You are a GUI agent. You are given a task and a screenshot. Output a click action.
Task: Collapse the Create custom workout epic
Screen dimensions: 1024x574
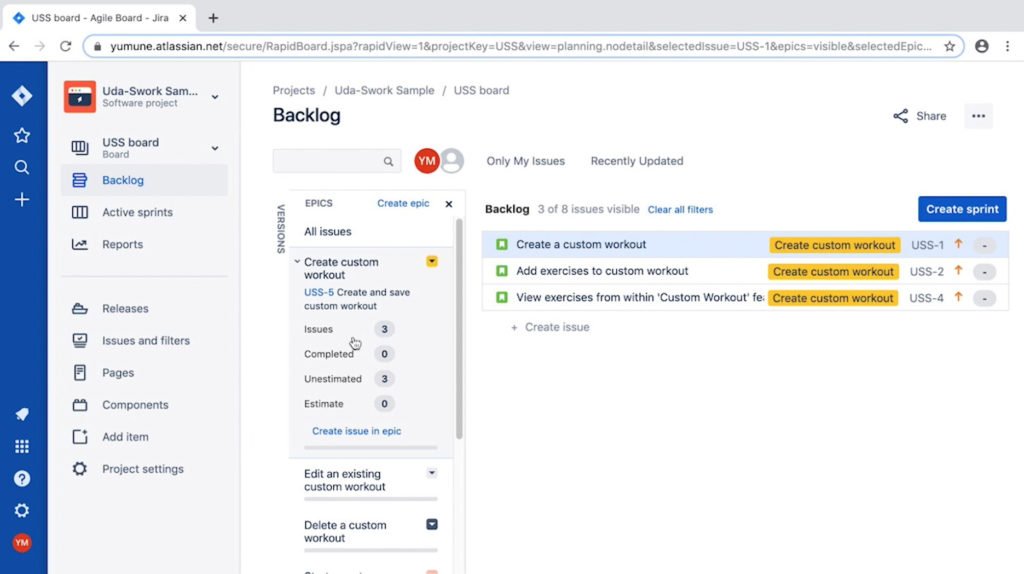coord(297,261)
